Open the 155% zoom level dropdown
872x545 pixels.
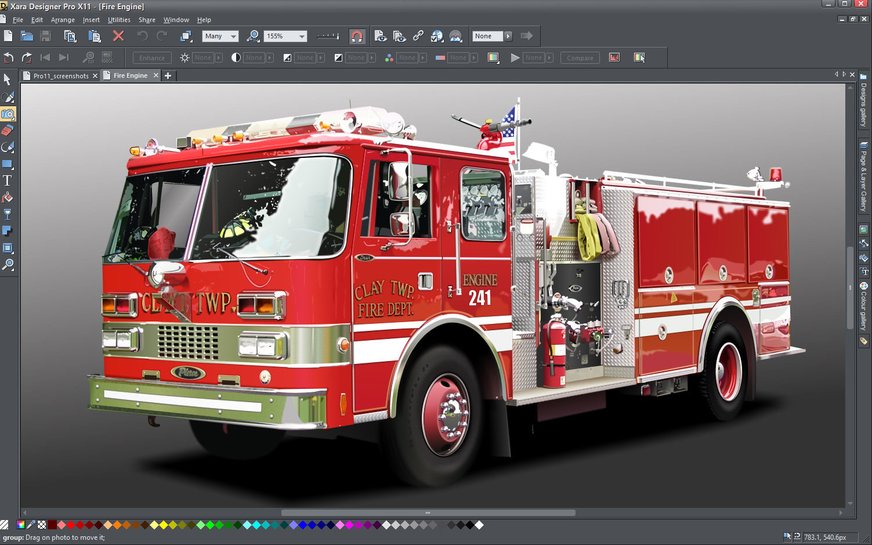point(302,36)
